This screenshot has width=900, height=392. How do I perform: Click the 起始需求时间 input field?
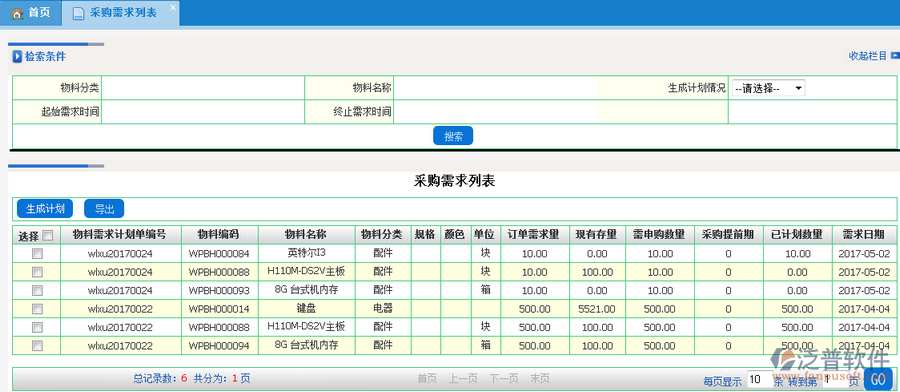click(x=203, y=112)
